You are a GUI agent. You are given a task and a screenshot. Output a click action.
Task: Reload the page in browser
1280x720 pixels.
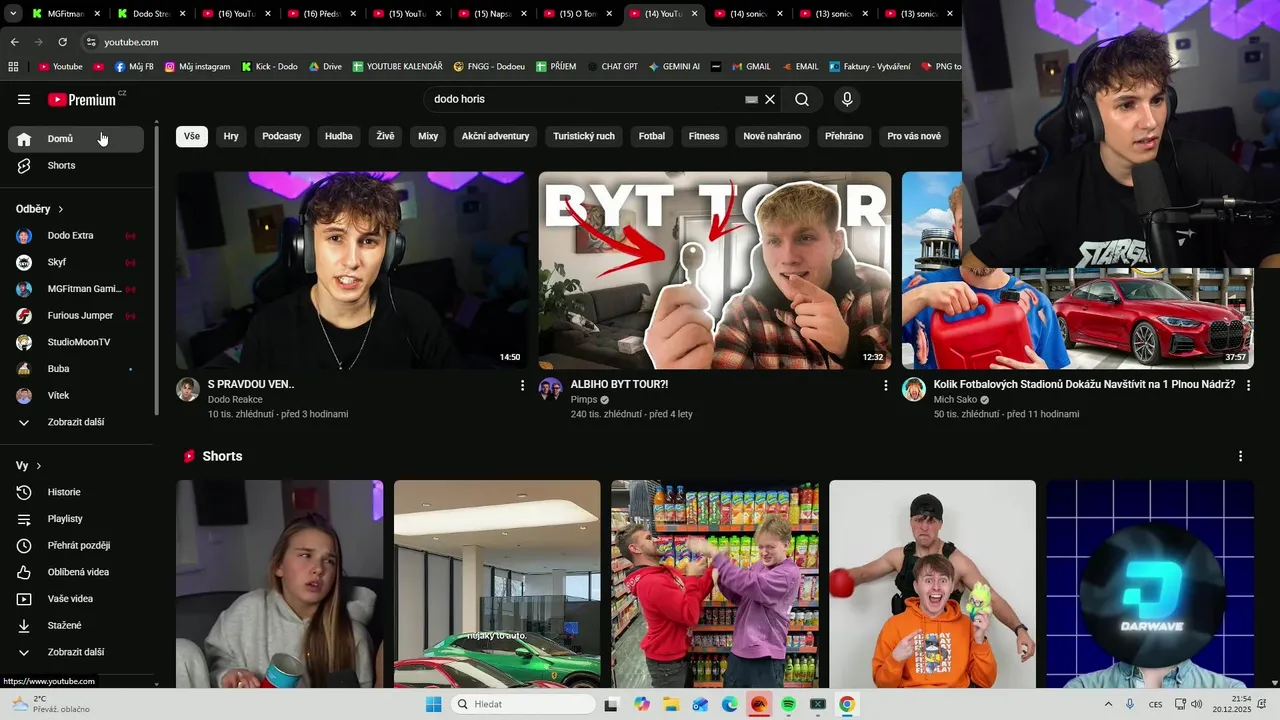click(x=62, y=42)
